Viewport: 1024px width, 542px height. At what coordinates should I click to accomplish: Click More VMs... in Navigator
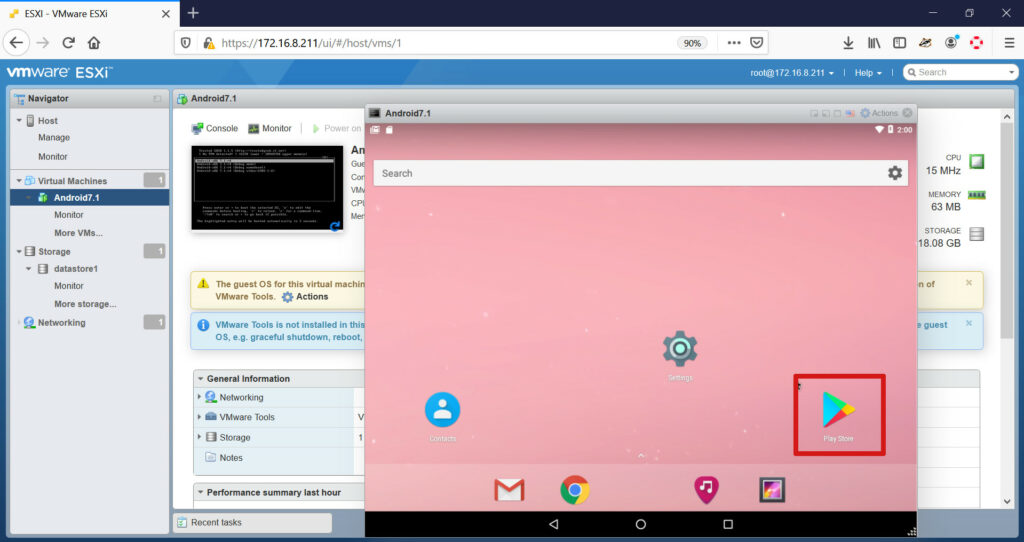click(78, 233)
